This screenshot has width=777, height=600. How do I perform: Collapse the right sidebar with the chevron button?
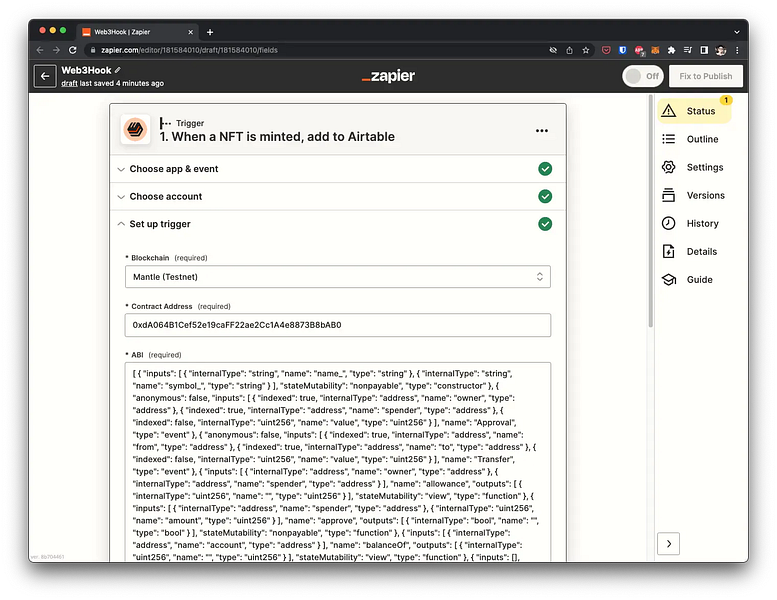[x=668, y=544]
